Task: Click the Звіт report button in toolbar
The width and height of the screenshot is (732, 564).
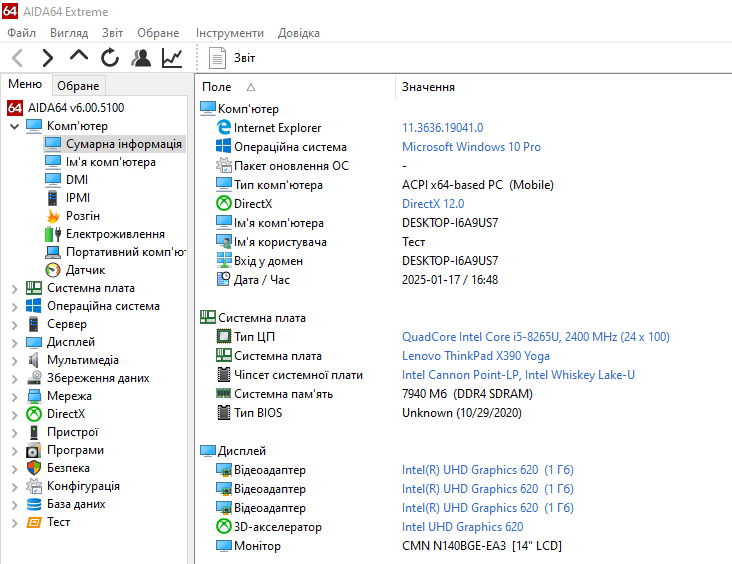Action: click(232, 58)
